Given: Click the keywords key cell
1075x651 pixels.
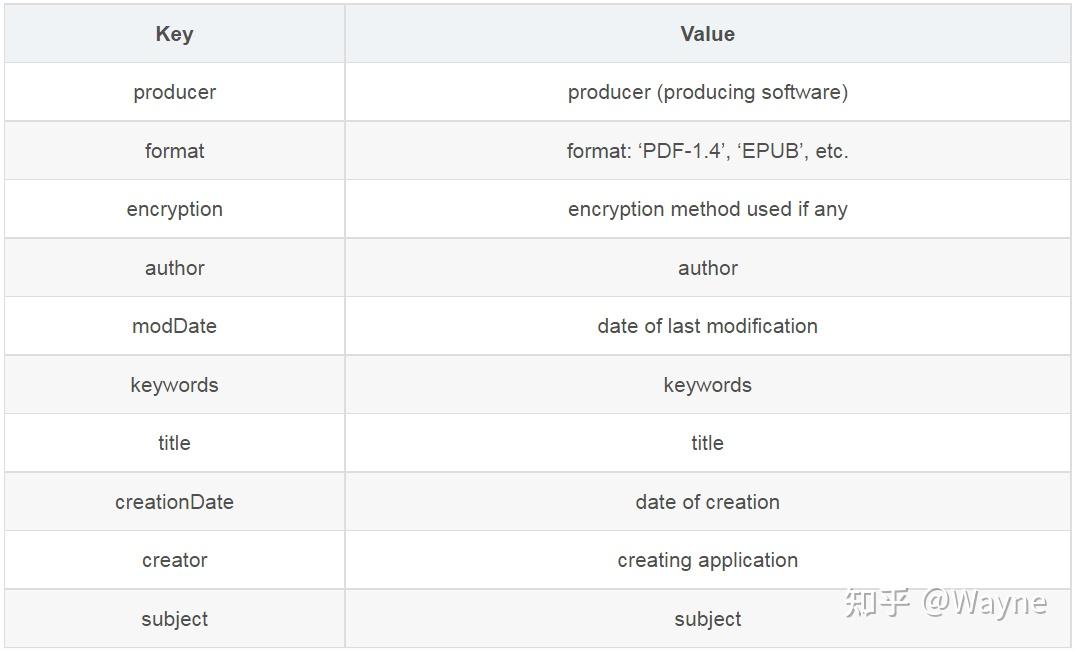Looking at the screenshot, I should pos(174,385).
